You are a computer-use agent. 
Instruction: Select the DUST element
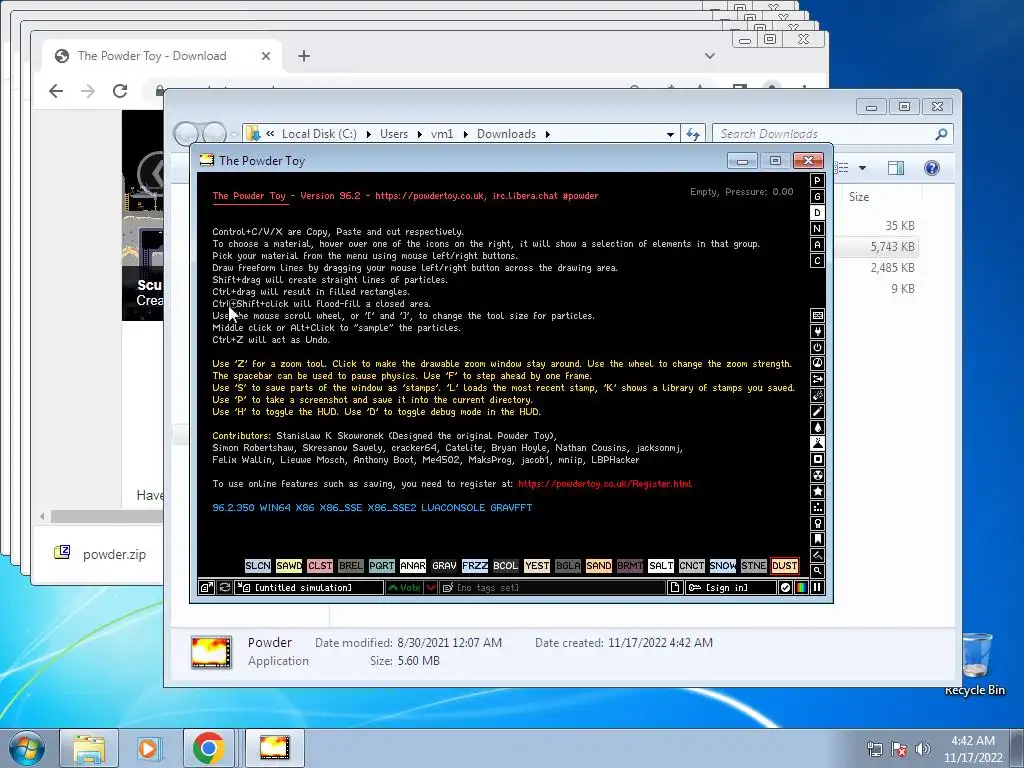tap(784, 566)
